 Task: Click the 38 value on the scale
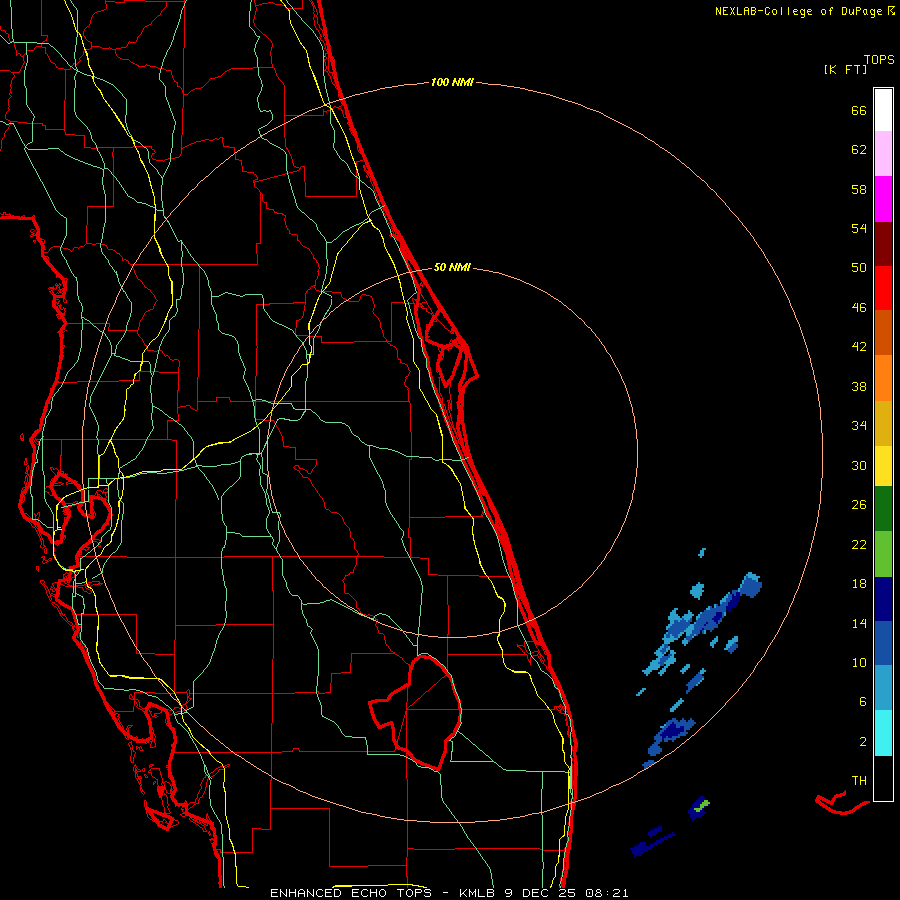[x=859, y=386]
